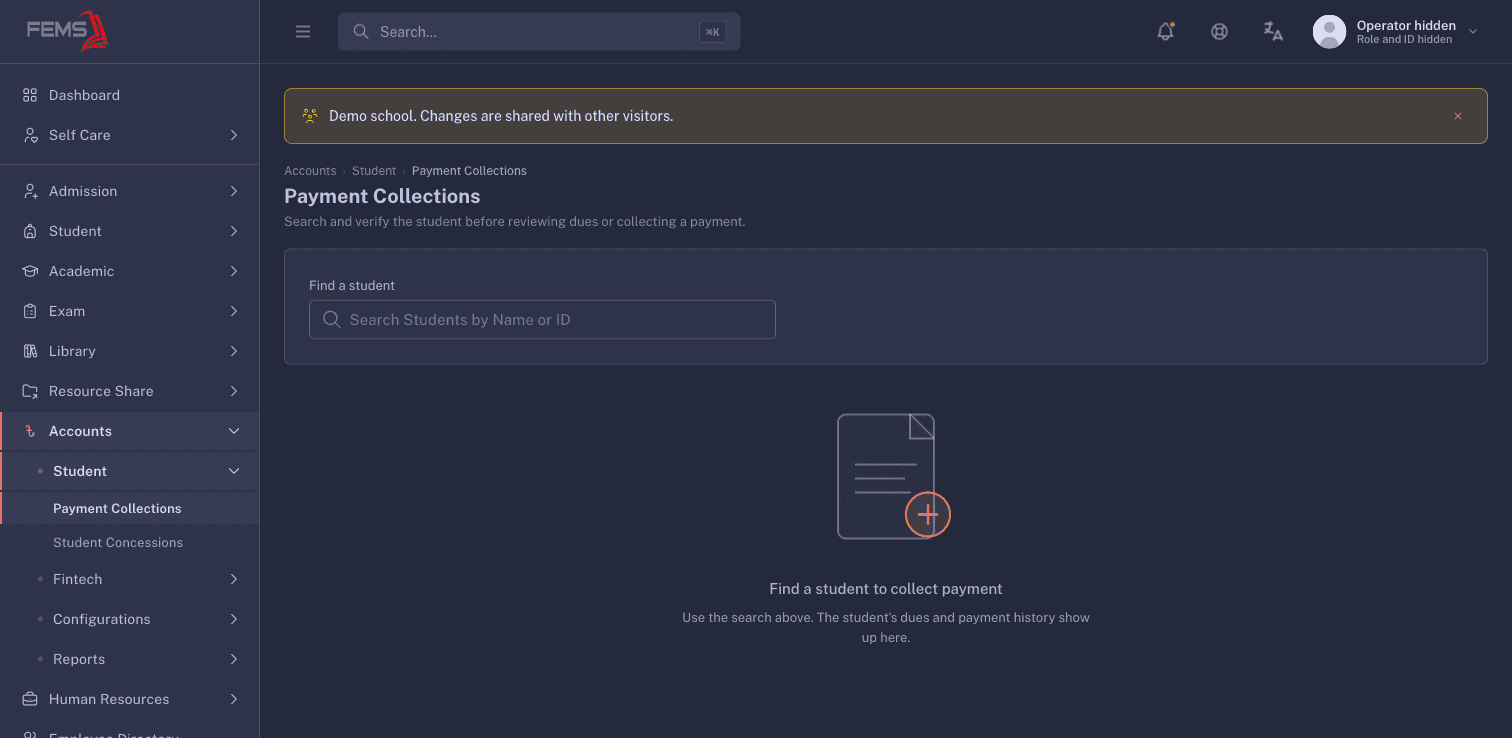
Task: Click the Dashboard grid icon
Action: [x=30, y=95]
